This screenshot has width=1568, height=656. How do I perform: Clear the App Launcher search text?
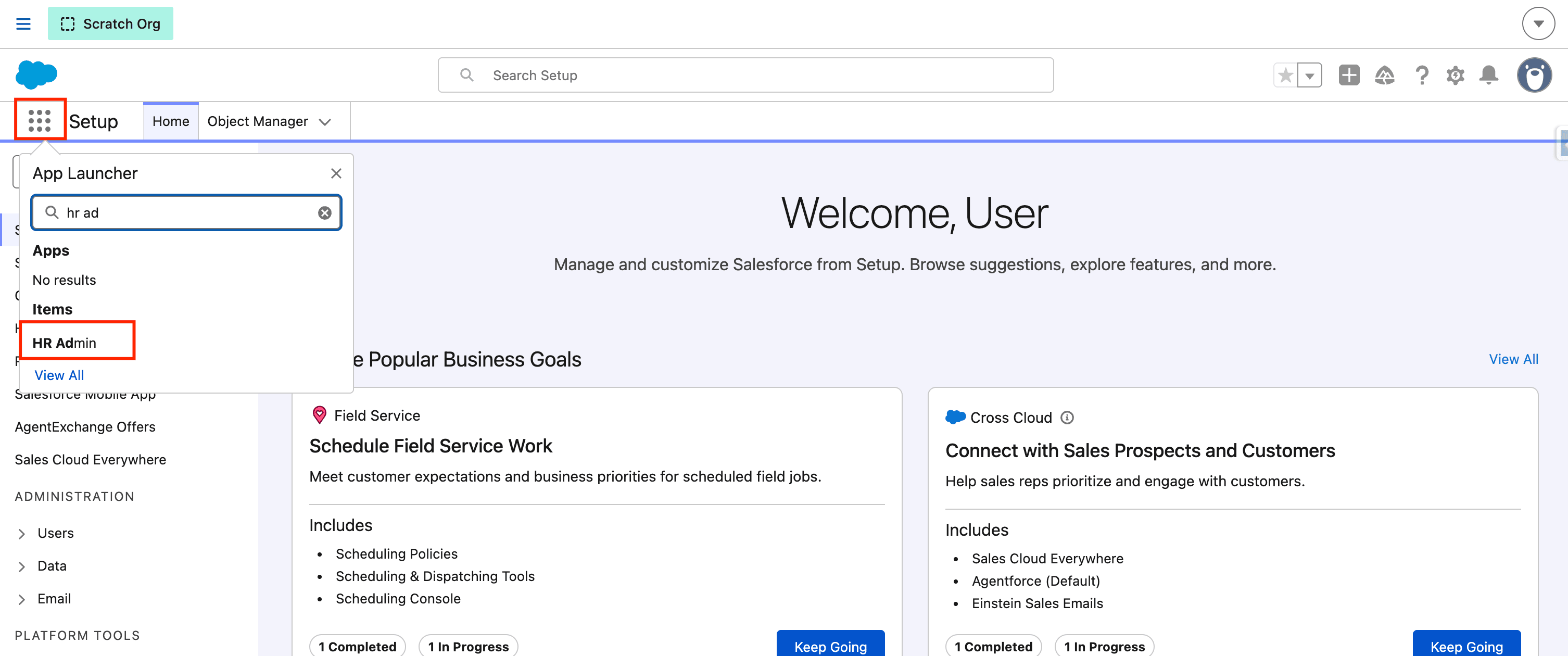pyautogui.click(x=324, y=212)
